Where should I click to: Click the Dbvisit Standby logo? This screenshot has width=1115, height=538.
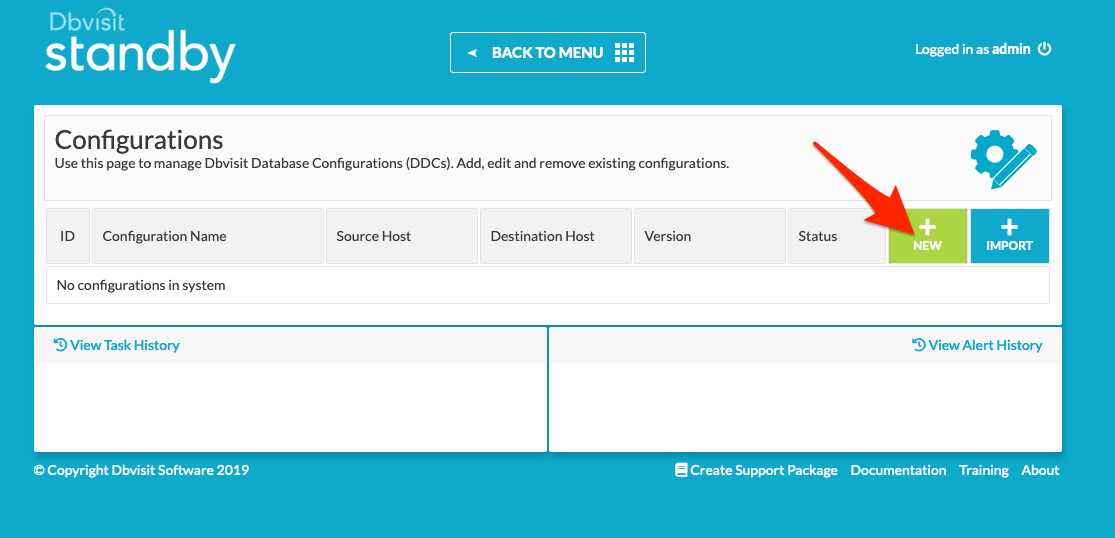[139, 47]
